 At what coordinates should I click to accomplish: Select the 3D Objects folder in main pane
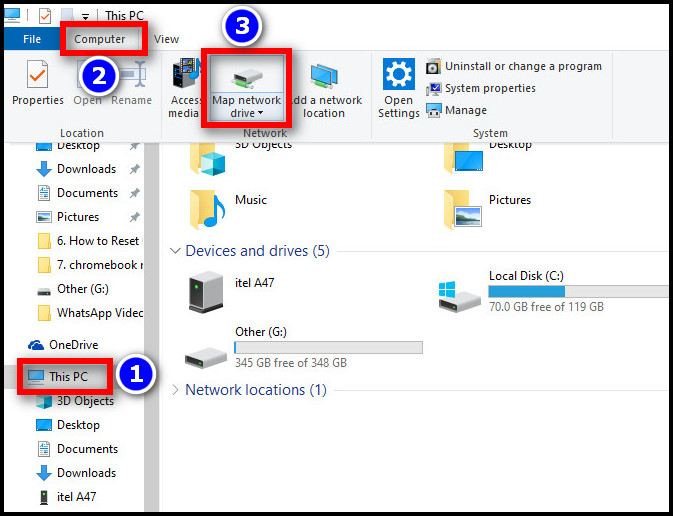[x=241, y=159]
